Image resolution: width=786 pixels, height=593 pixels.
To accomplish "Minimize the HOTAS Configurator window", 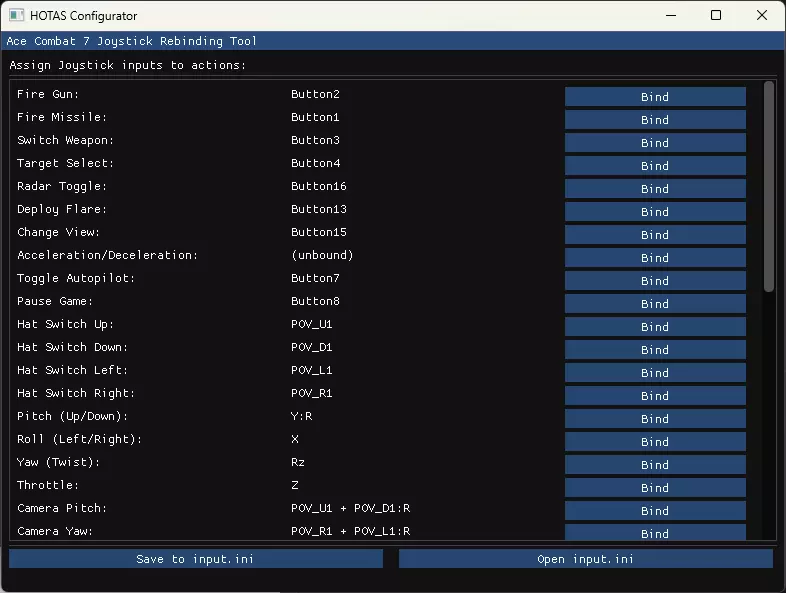I will [671, 16].
